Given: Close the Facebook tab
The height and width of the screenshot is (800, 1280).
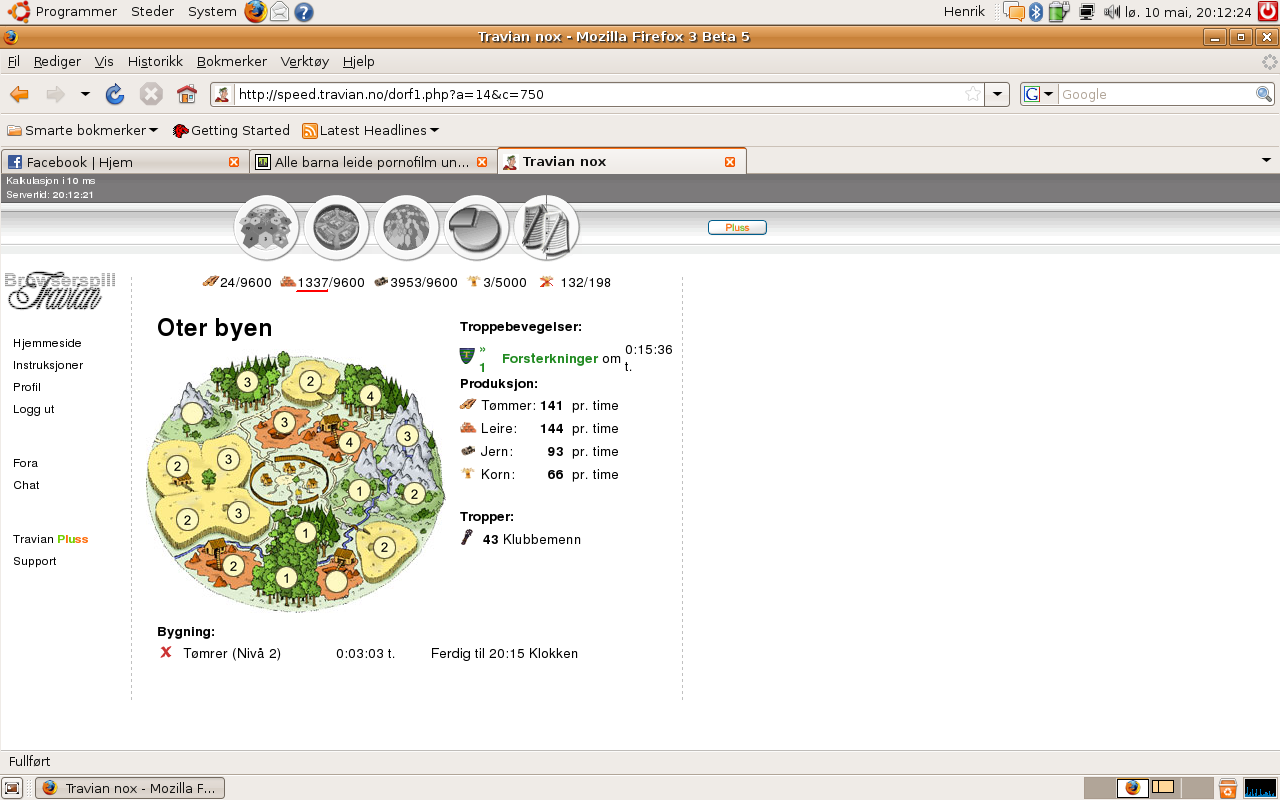Looking at the screenshot, I should pyautogui.click(x=234, y=162).
